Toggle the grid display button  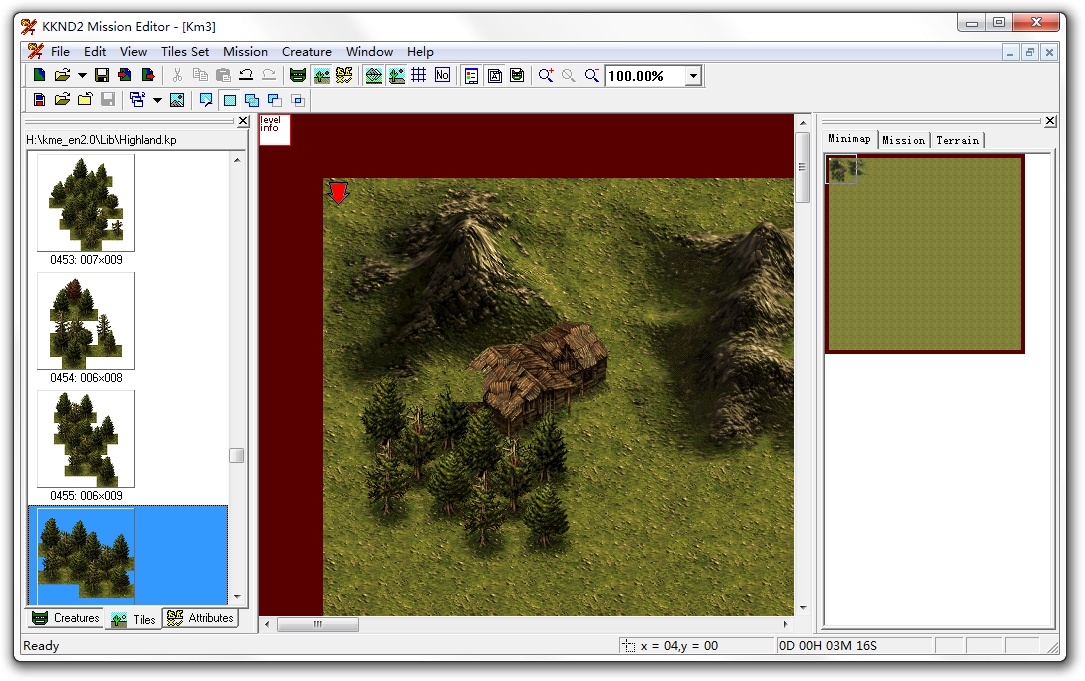[x=419, y=75]
